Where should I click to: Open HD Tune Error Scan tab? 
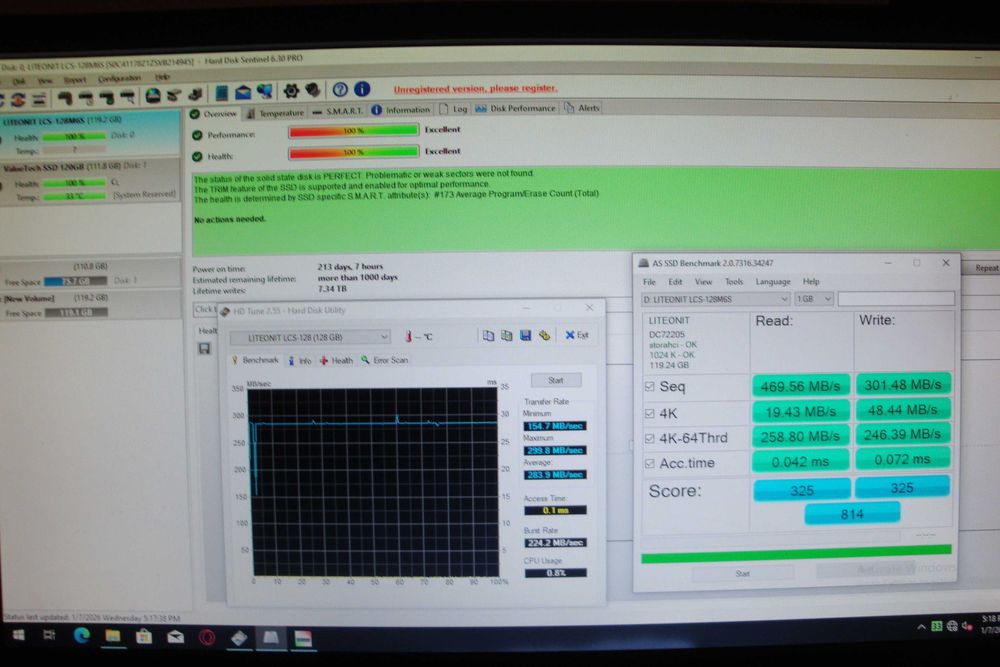(x=385, y=360)
